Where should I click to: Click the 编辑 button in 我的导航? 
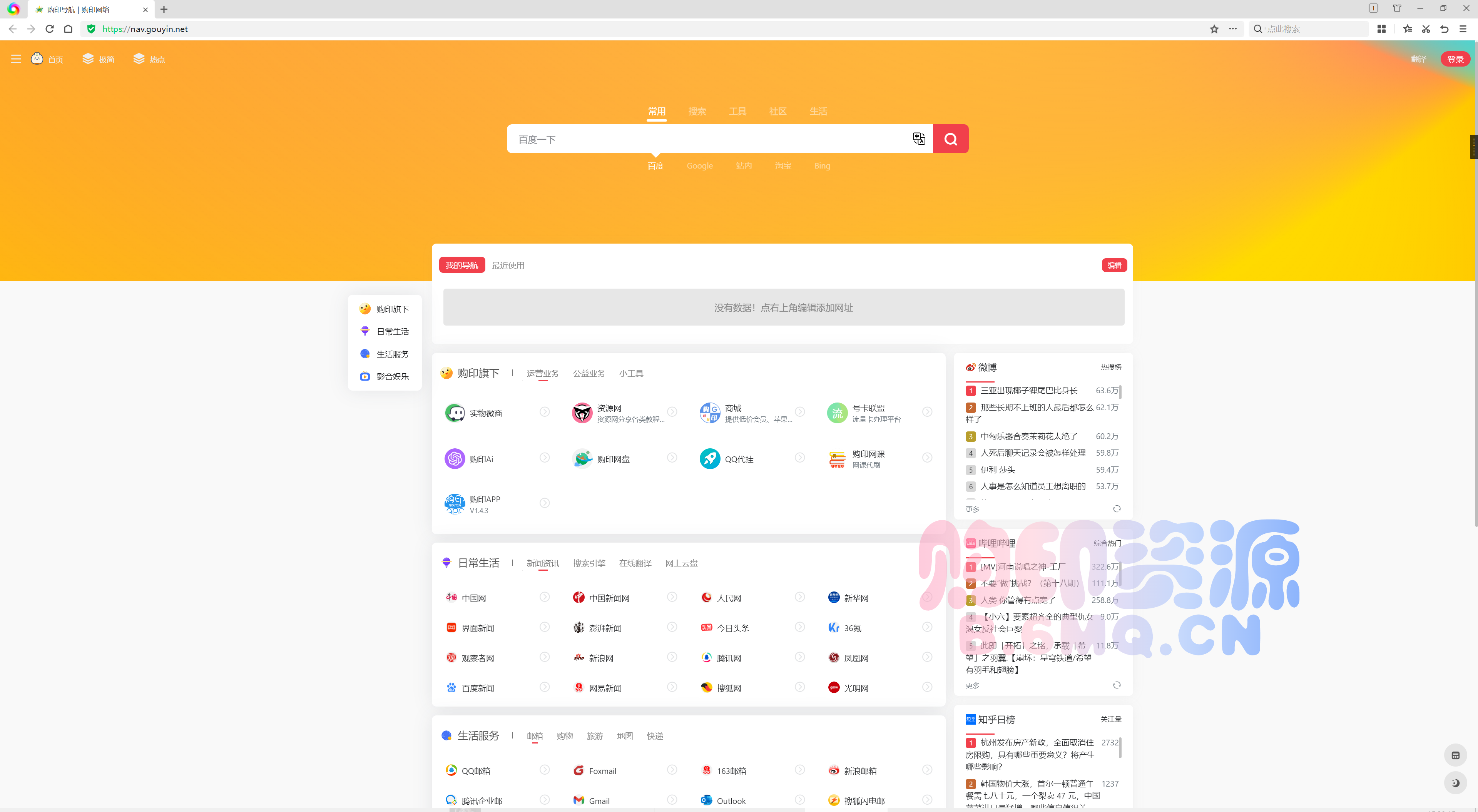(x=1114, y=265)
